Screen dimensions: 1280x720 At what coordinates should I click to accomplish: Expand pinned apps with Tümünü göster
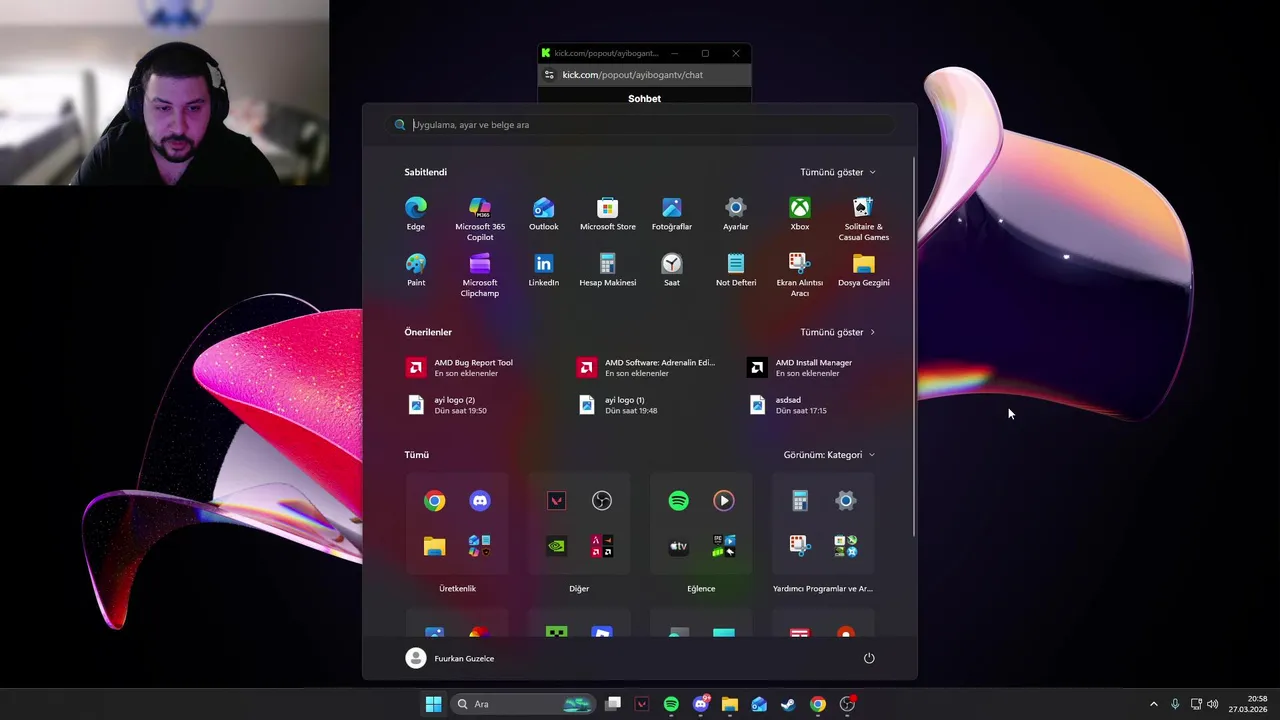(x=838, y=172)
